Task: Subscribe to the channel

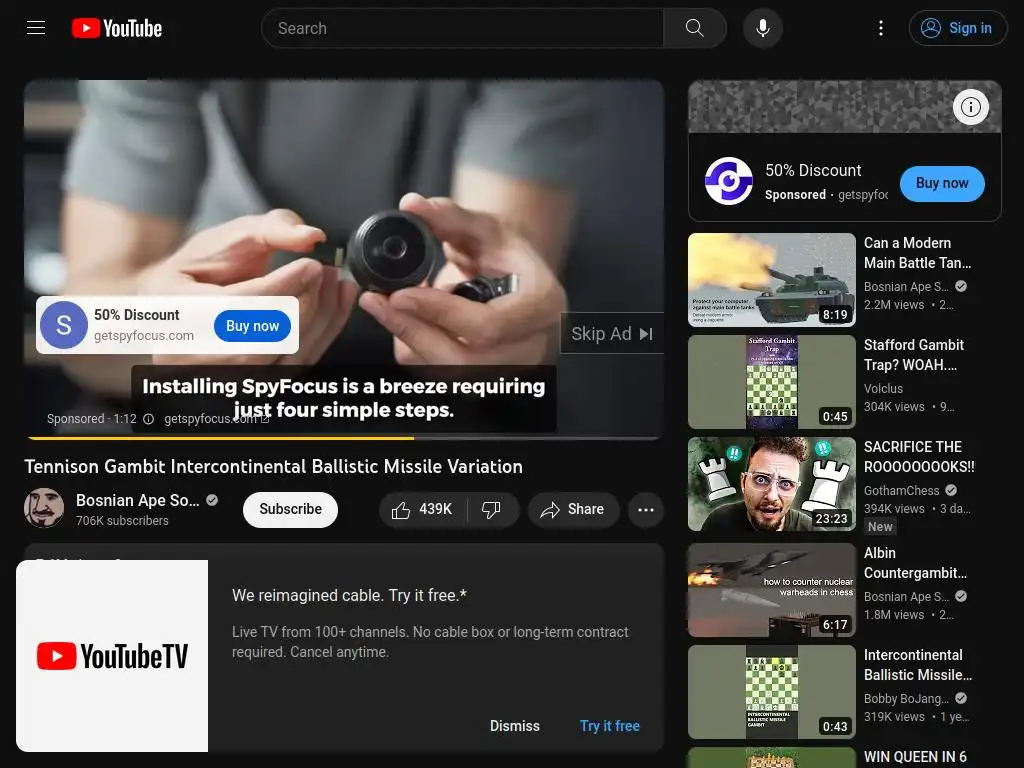Action: pyautogui.click(x=291, y=509)
